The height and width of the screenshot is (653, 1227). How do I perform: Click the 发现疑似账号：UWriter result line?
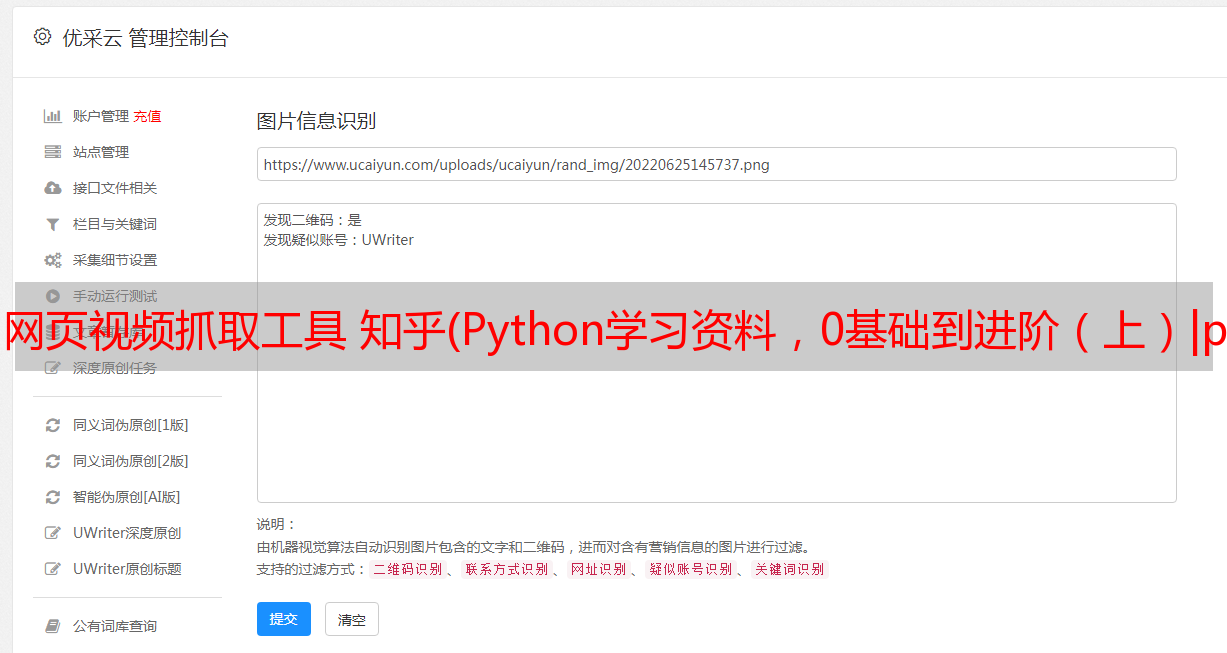[x=338, y=240]
